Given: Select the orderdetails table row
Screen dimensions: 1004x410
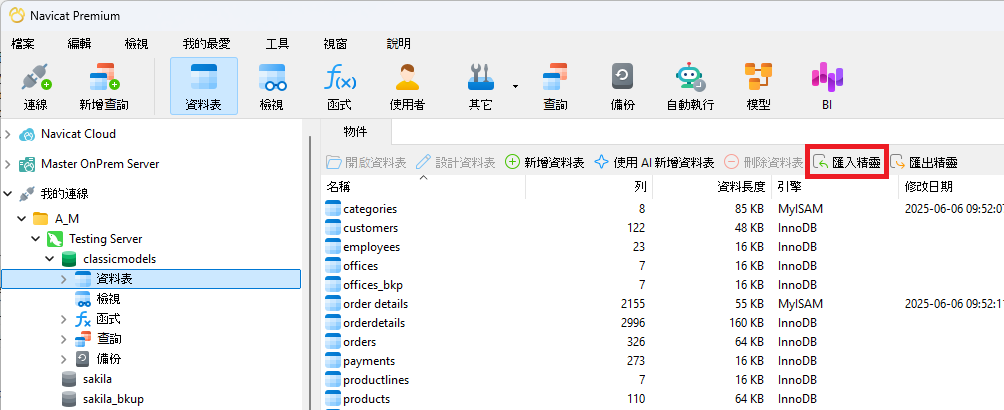Looking at the screenshot, I should point(663,323).
